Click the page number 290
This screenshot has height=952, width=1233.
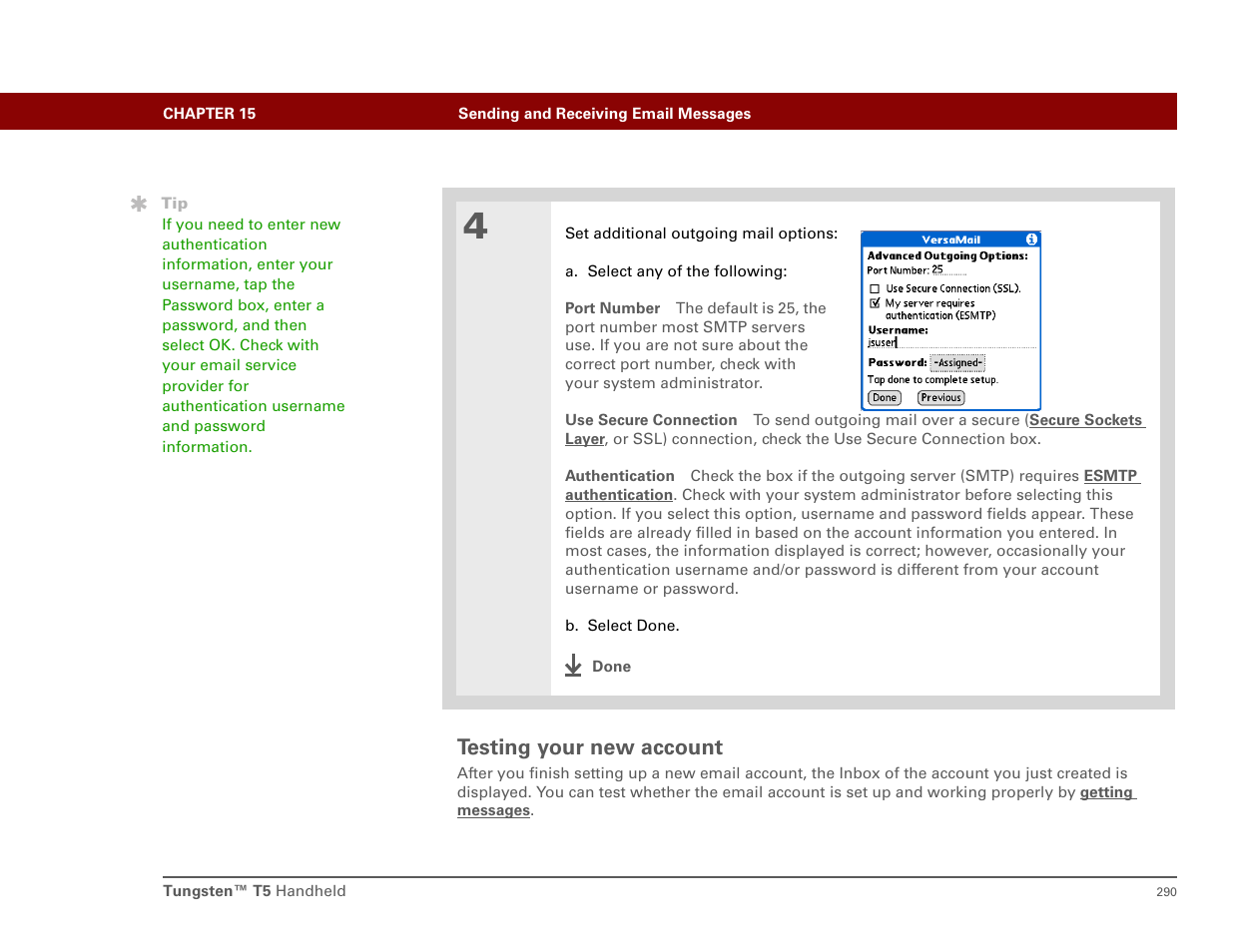pyautogui.click(x=1166, y=892)
